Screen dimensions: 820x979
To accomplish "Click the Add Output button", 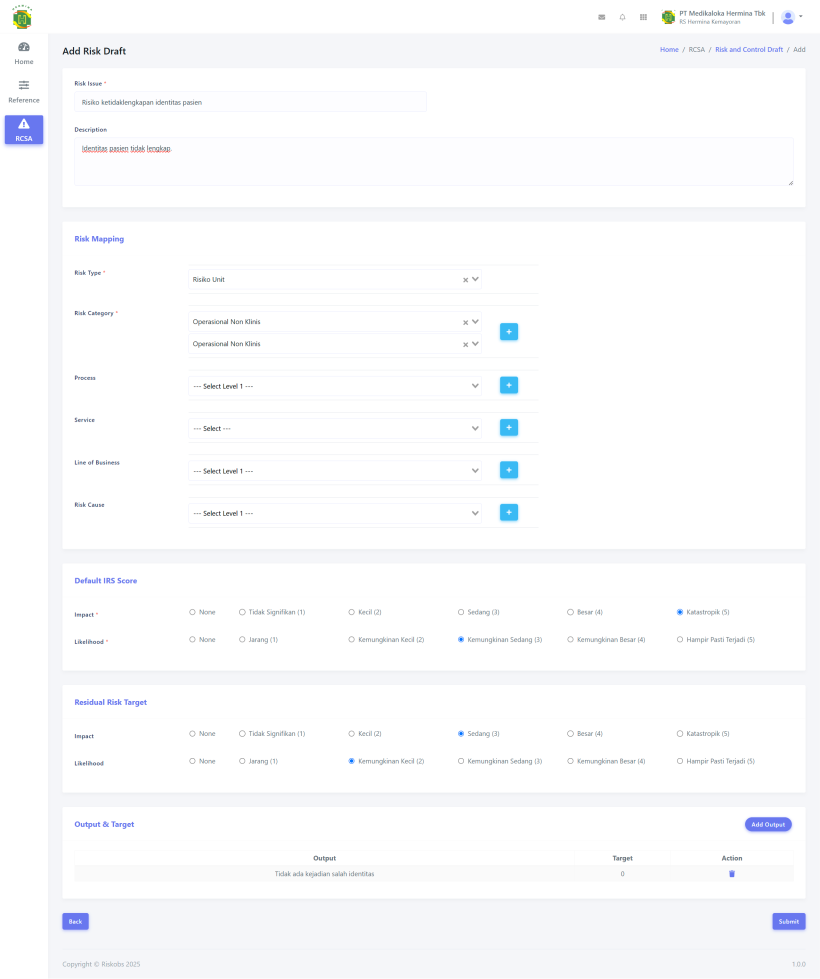I will [x=768, y=825].
